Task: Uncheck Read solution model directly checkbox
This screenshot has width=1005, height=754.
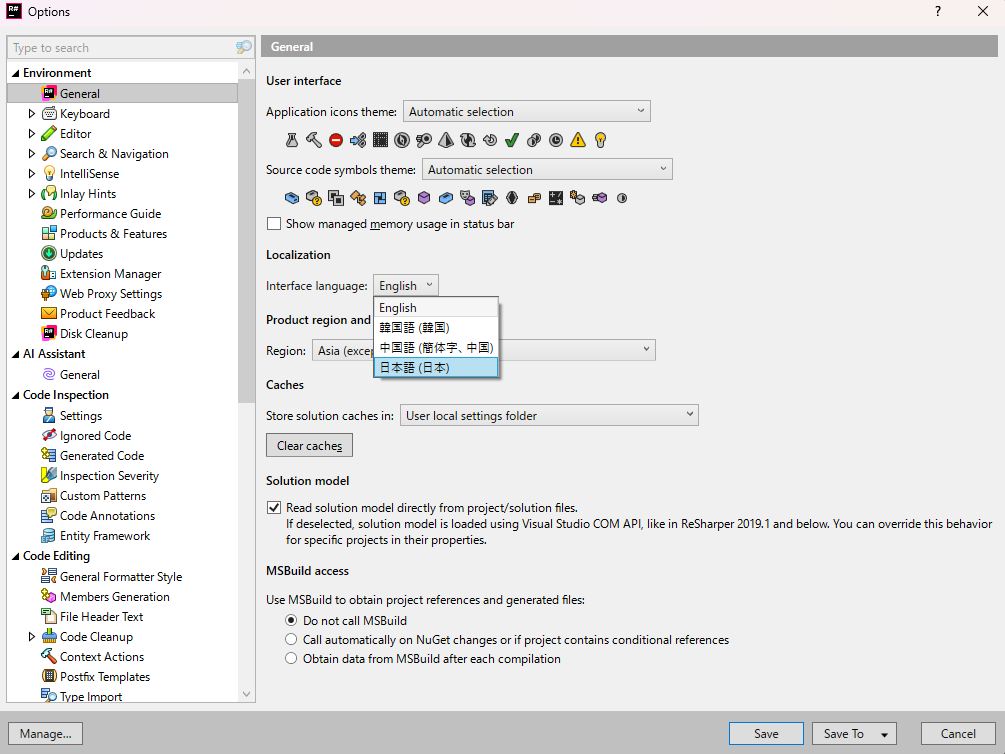Action: 274,507
